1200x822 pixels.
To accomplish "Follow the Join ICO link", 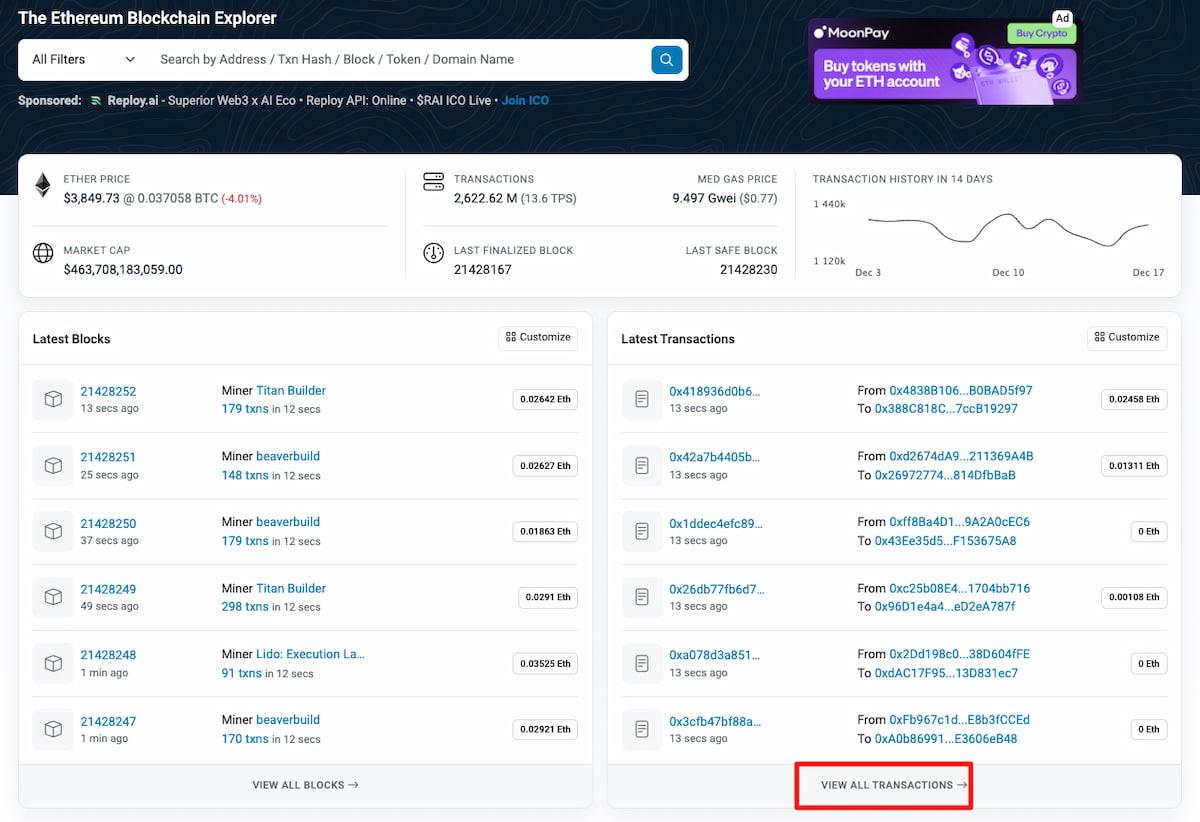I will [525, 100].
